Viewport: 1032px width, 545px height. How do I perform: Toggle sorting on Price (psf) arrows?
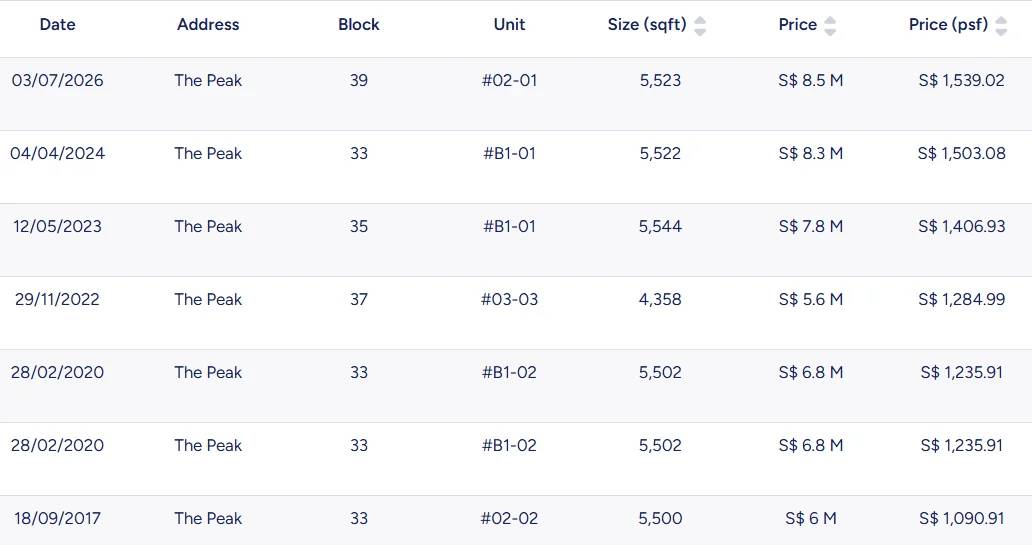[1000, 26]
